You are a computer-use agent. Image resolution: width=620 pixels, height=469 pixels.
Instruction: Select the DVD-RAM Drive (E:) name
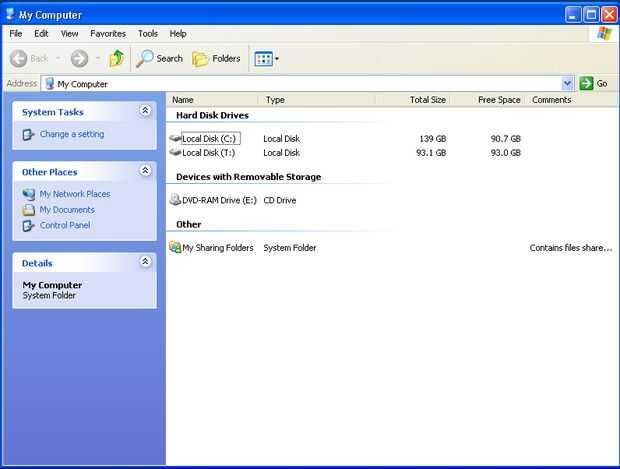(x=219, y=200)
